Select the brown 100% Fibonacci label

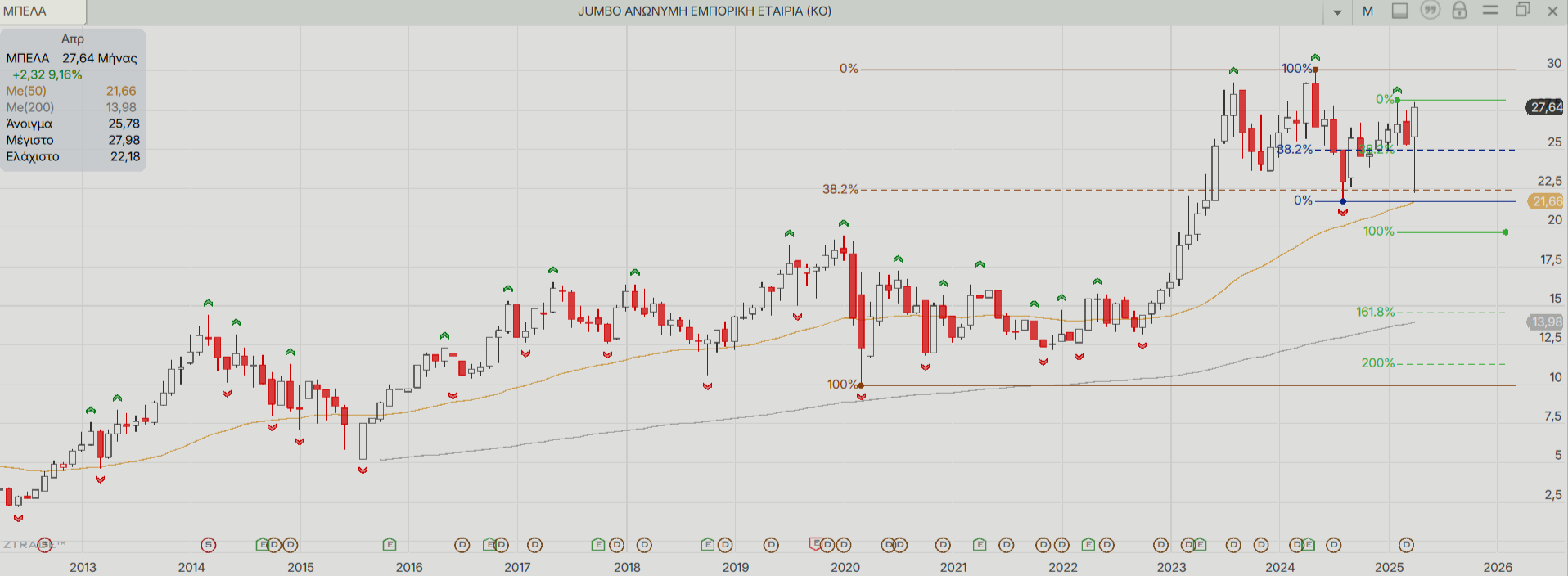(x=843, y=384)
